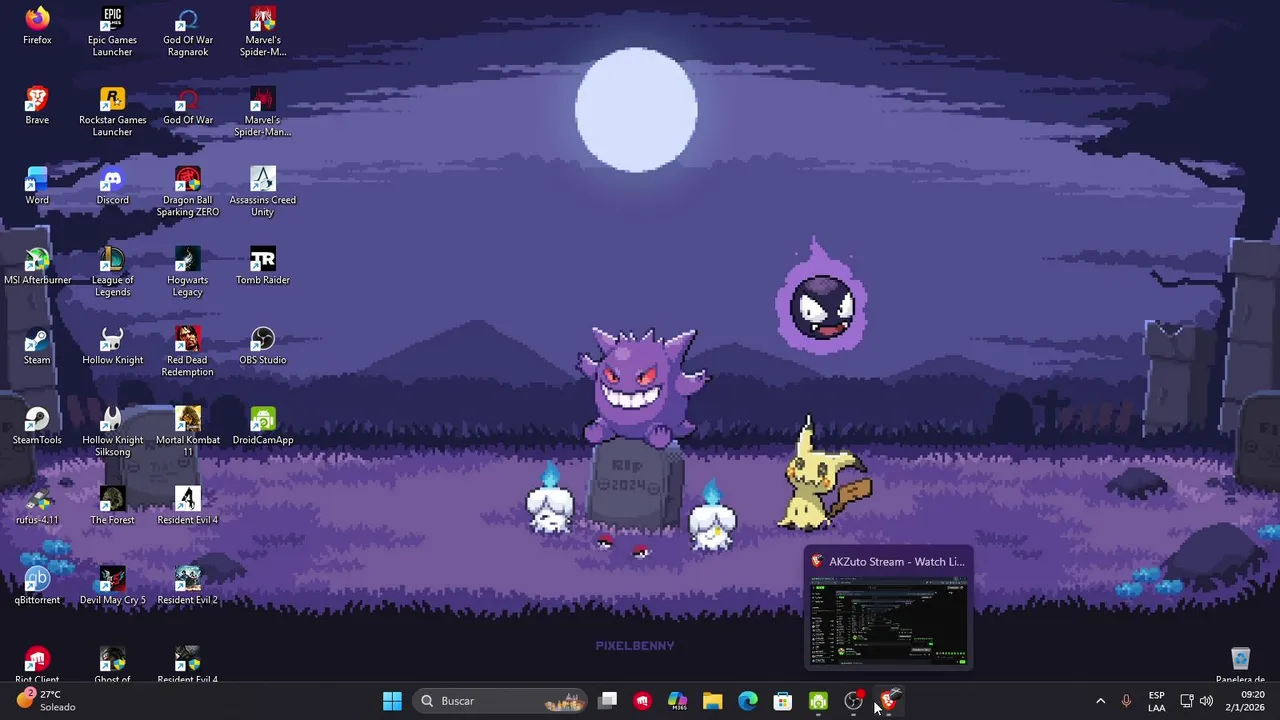Select the Tomb Raider desktop icon
Image resolution: width=1280 pixels, height=720 pixels.
(x=263, y=266)
